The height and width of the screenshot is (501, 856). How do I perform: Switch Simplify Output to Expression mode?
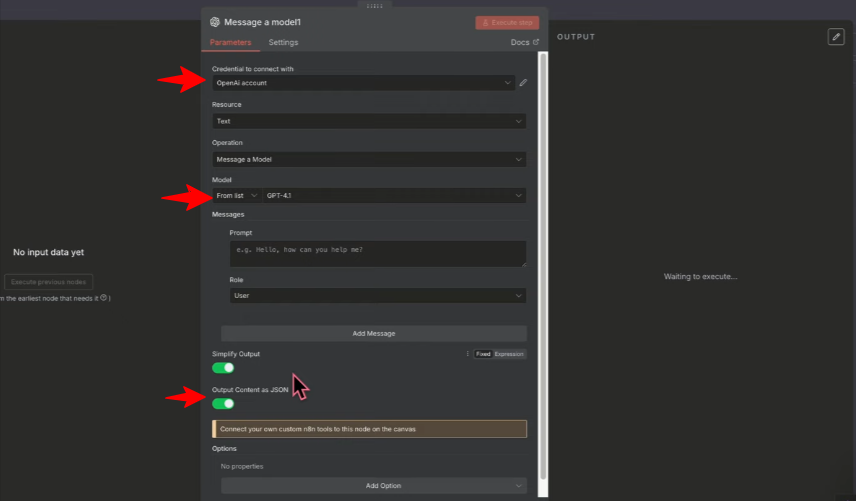[x=509, y=354]
